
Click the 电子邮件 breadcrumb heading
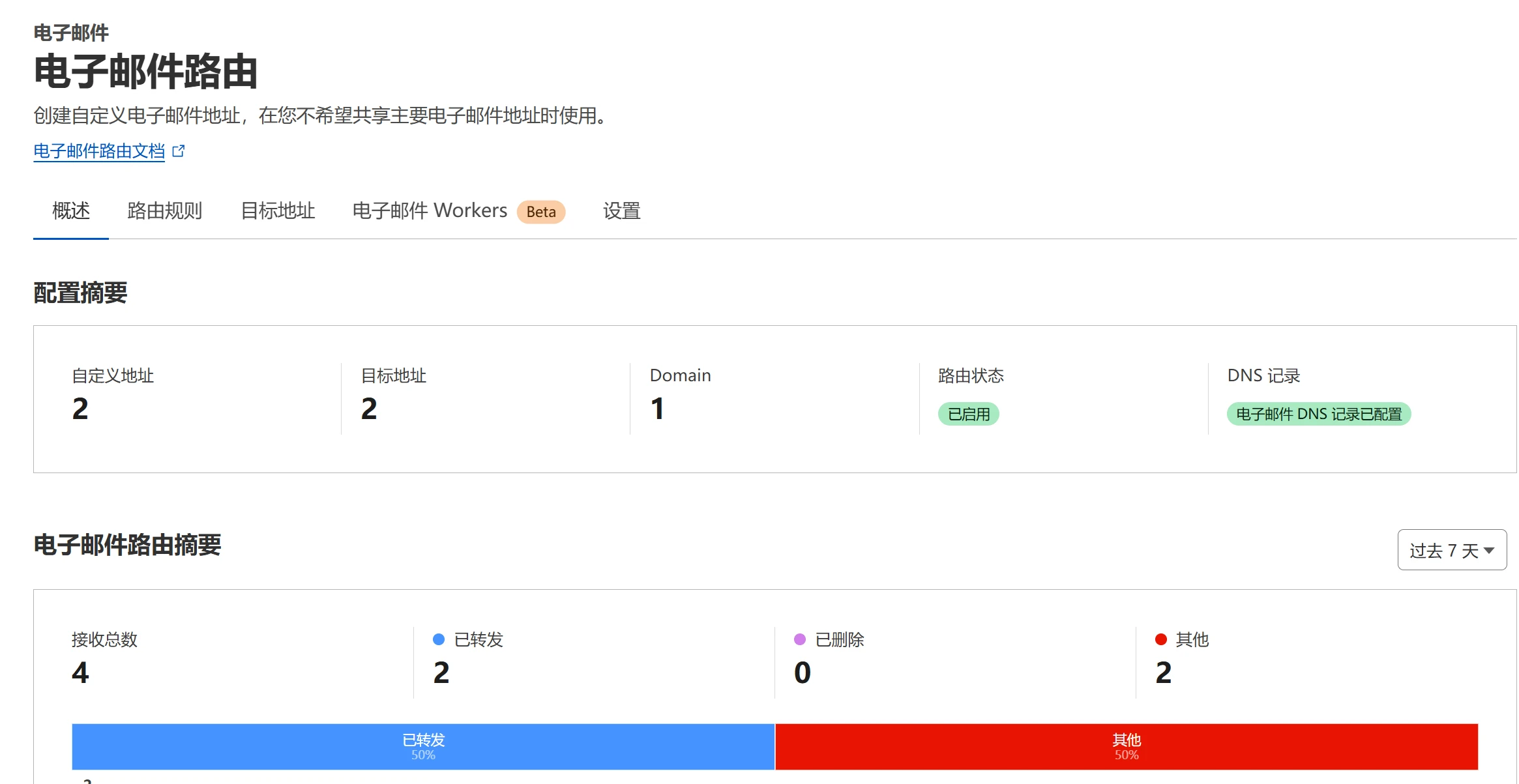pyautogui.click(x=71, y=33)
